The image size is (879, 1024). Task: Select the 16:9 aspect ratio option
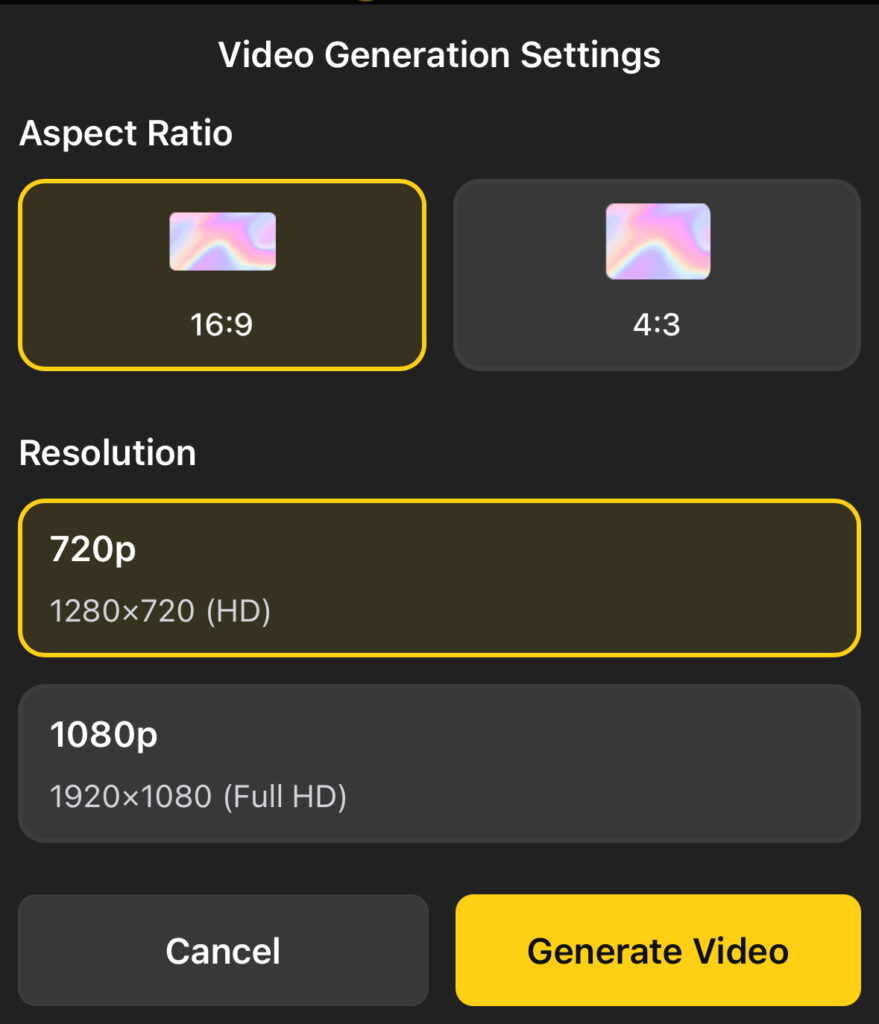click(x=222, y=274)
